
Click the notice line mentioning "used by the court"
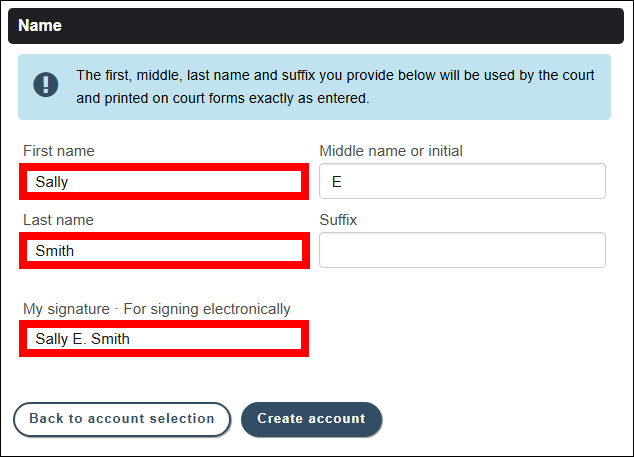(x=336, y=76)
